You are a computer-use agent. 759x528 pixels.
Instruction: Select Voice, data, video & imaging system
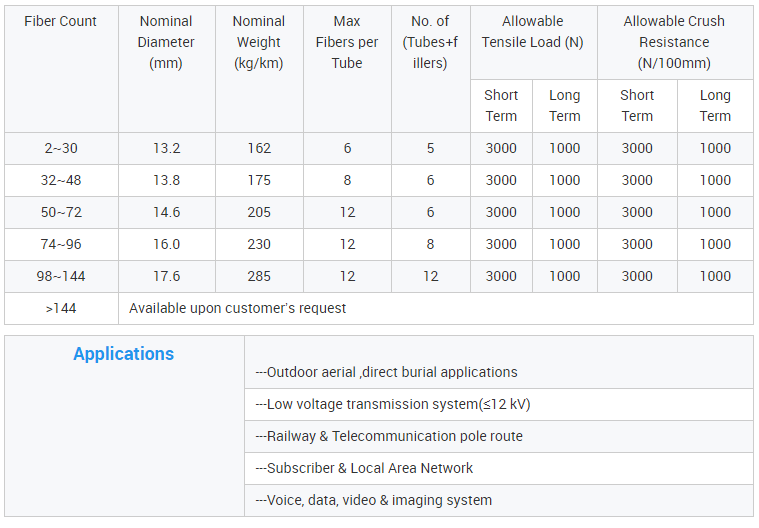pos(373,500)
